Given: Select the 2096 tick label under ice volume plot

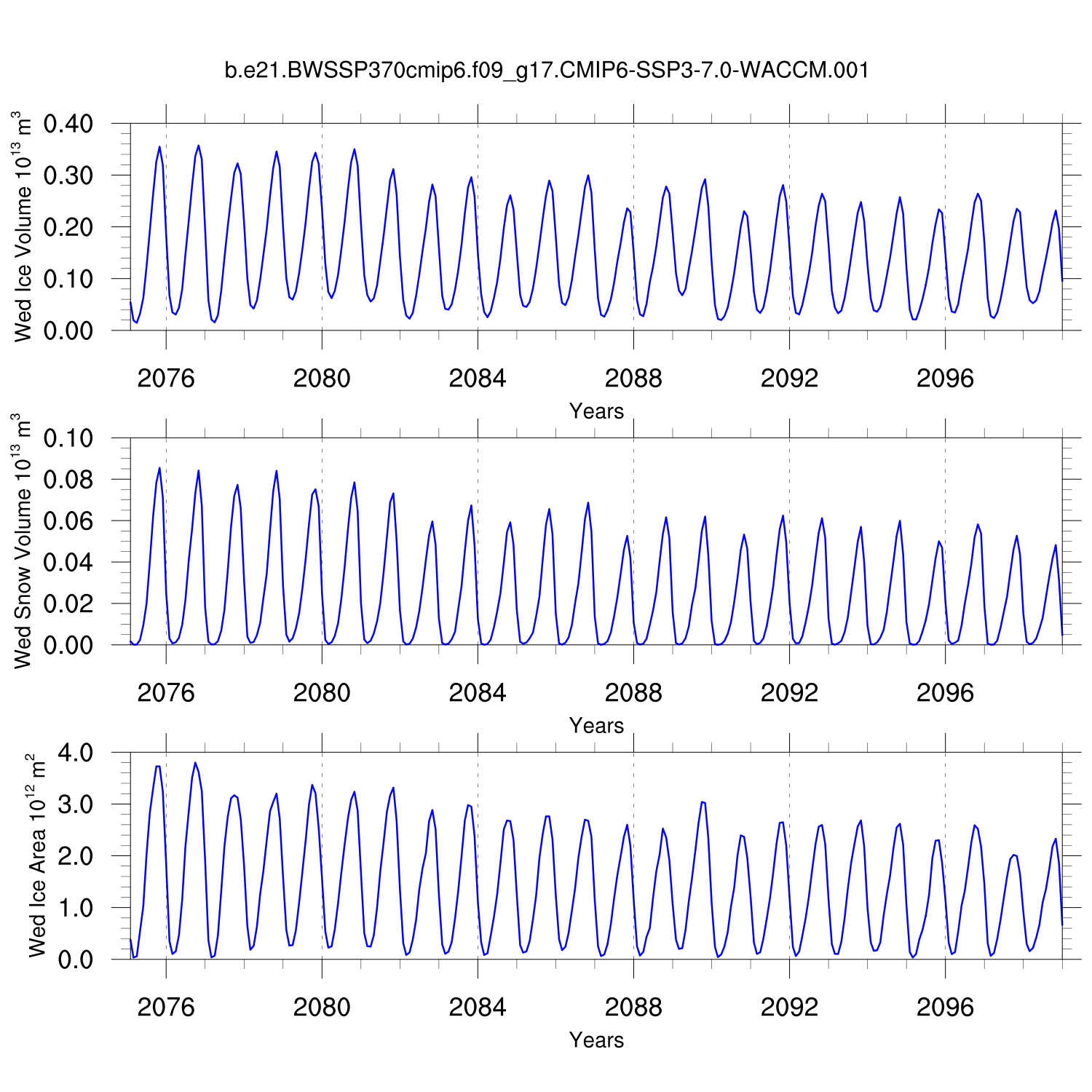Looking at the screenshot, I should pyautogui.click(x=945, y=379).
